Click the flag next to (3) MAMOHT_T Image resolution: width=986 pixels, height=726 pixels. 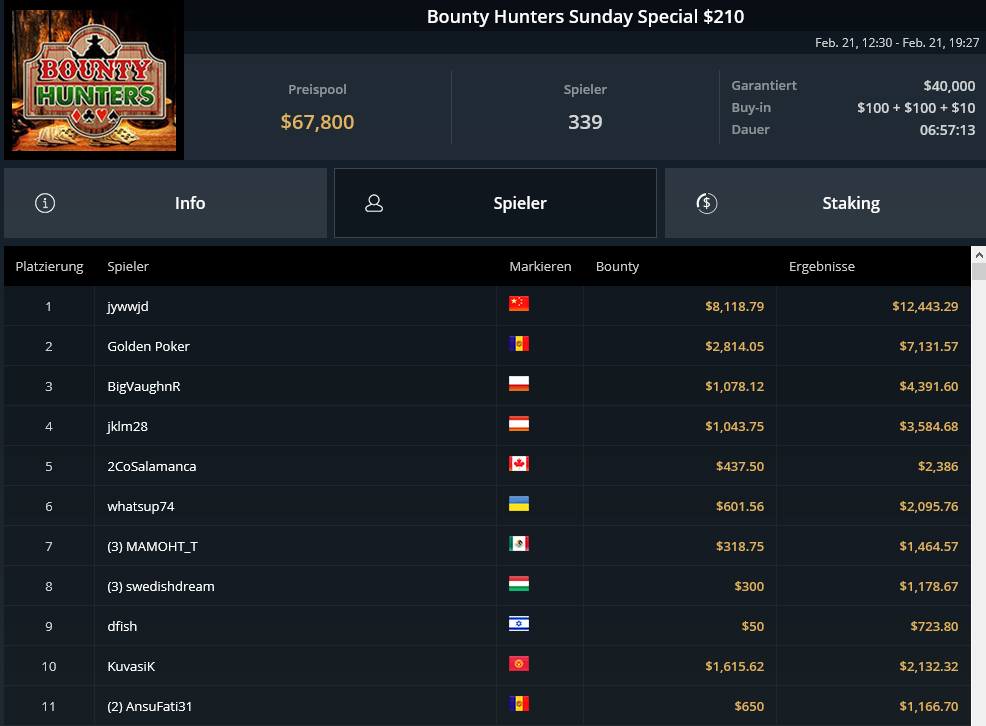519,544
